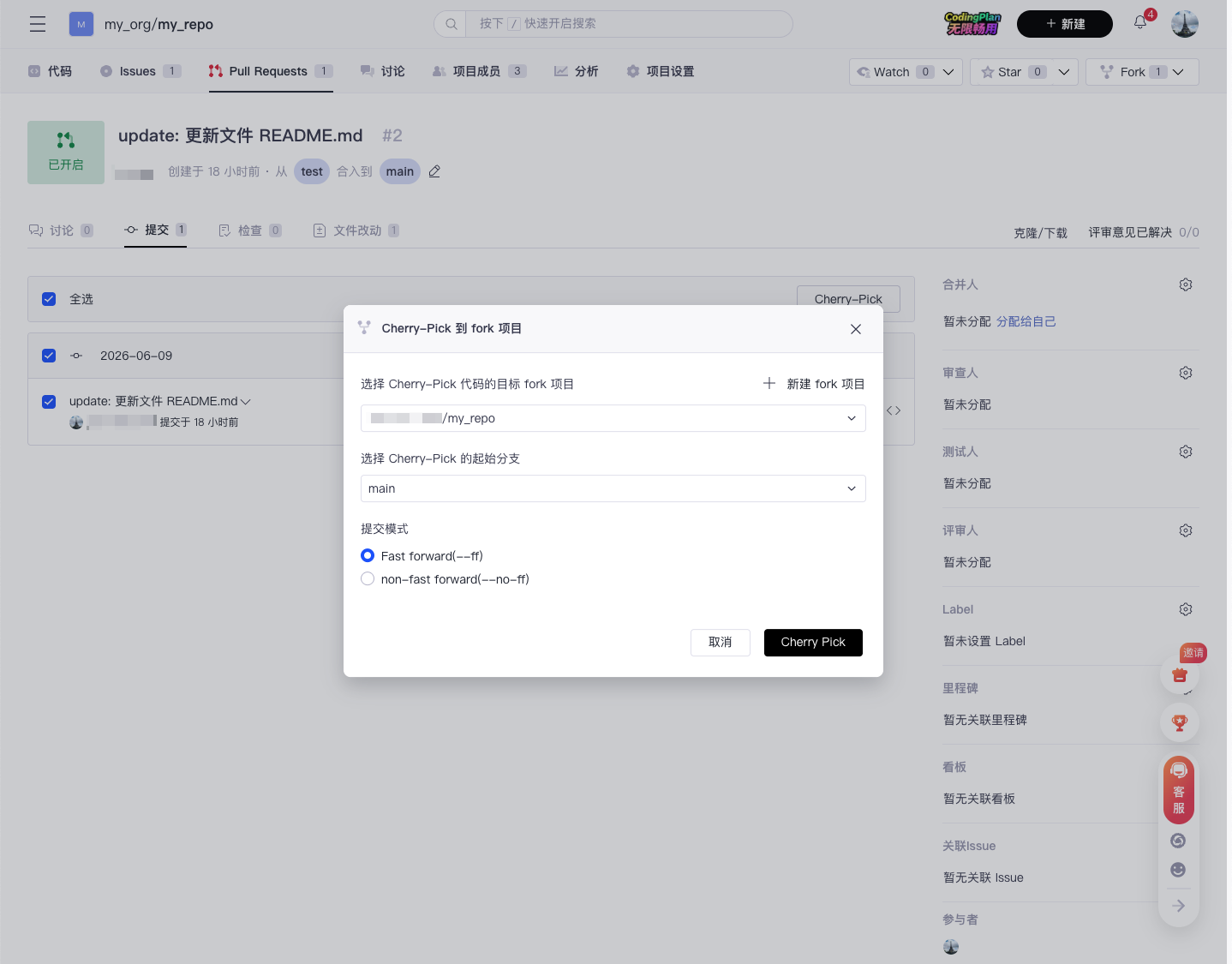Click the plus icon for new fork project
The height and width of the screenshot is (964, 1232).
click(x=769, y=383)
